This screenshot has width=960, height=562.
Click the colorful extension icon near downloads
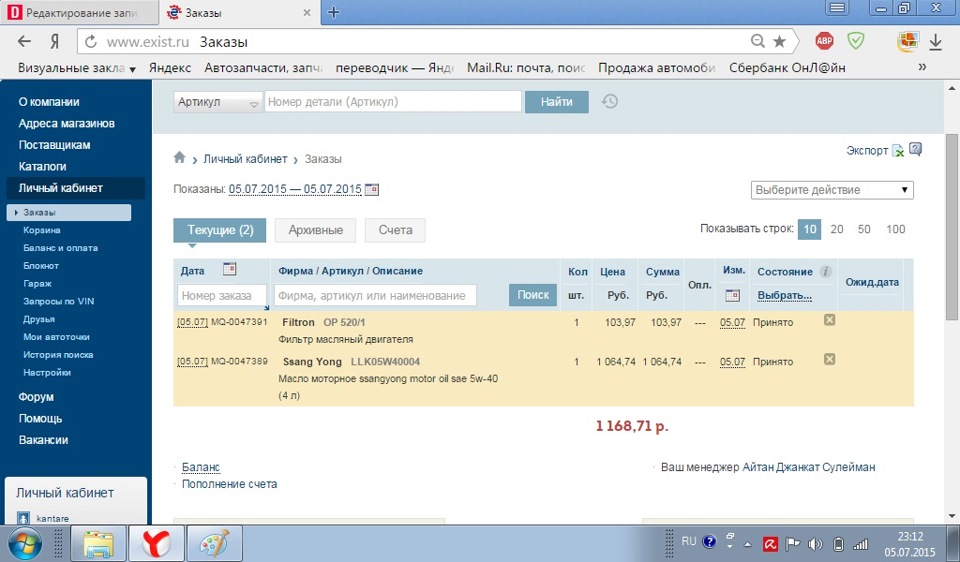pyautogui.click(x=907, y=41)
